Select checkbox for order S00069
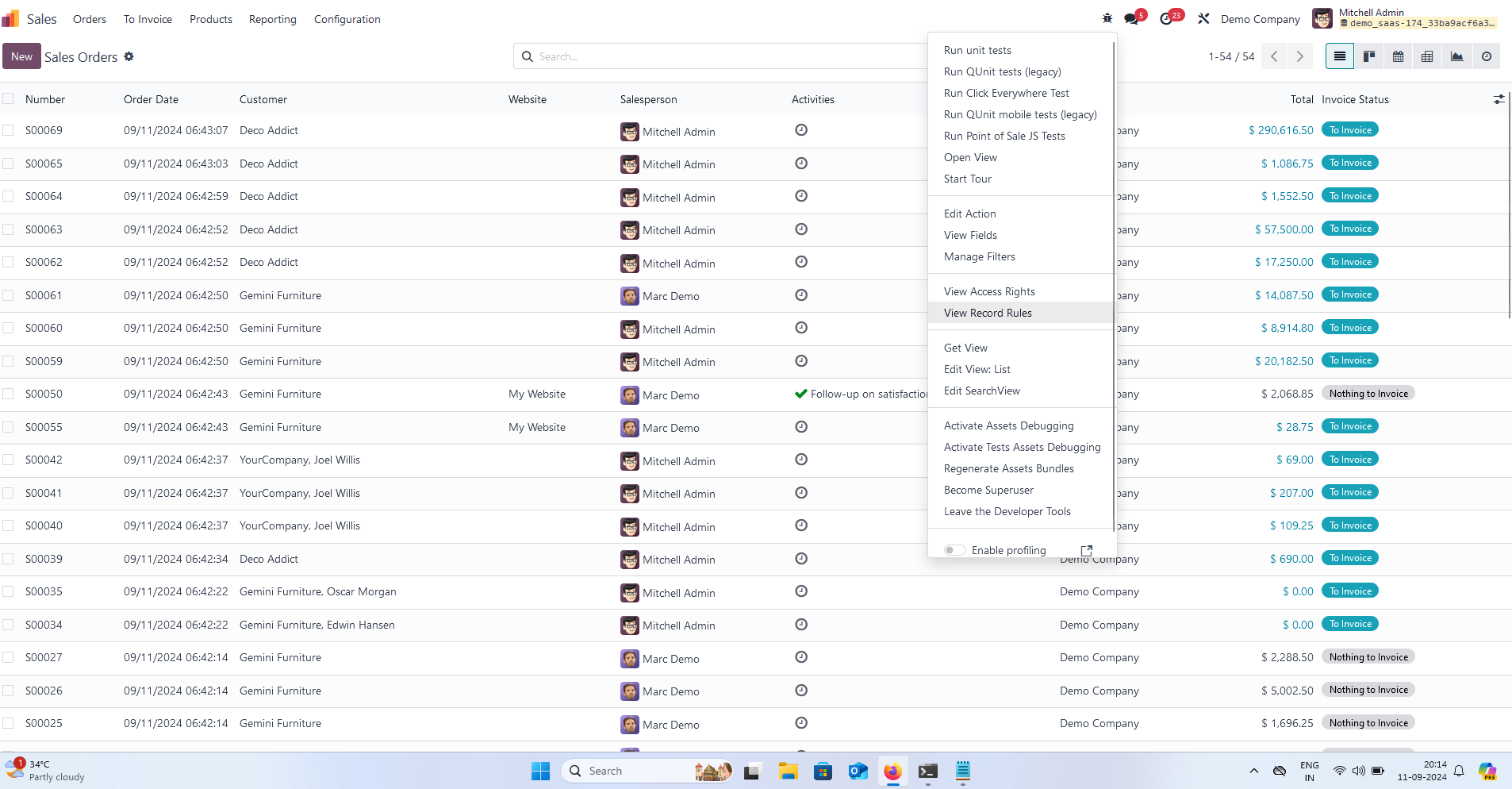 (x=8, y=130)
